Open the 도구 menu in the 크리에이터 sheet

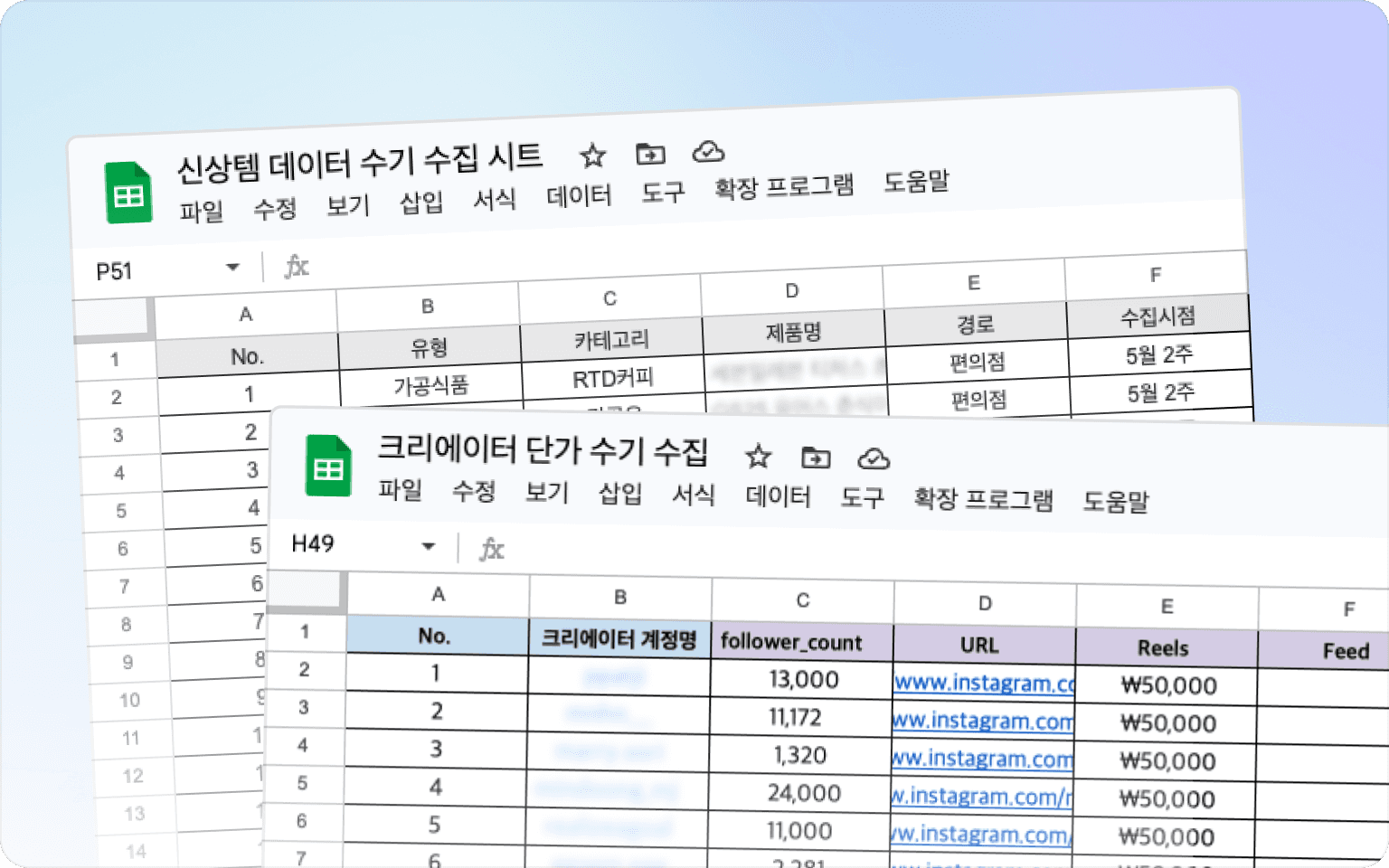pos(862,497)
